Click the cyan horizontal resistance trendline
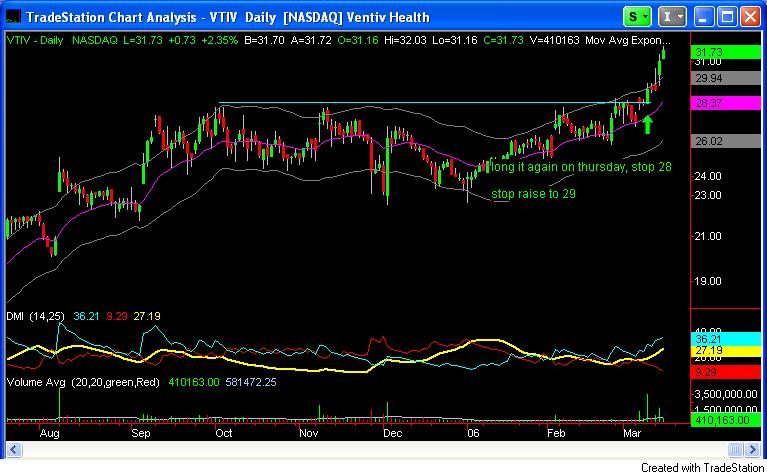Screen dimensions: 767x474 [433, 103]
